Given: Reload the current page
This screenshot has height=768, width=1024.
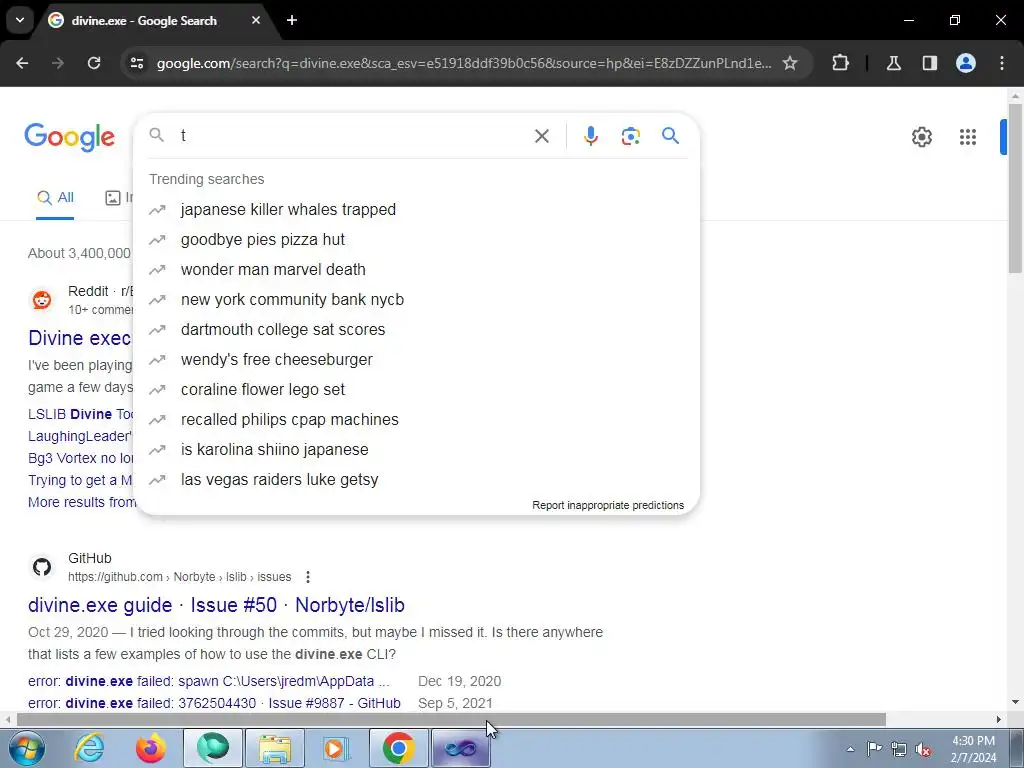Looking at the screenshot, I should click(x=94, y=63).
